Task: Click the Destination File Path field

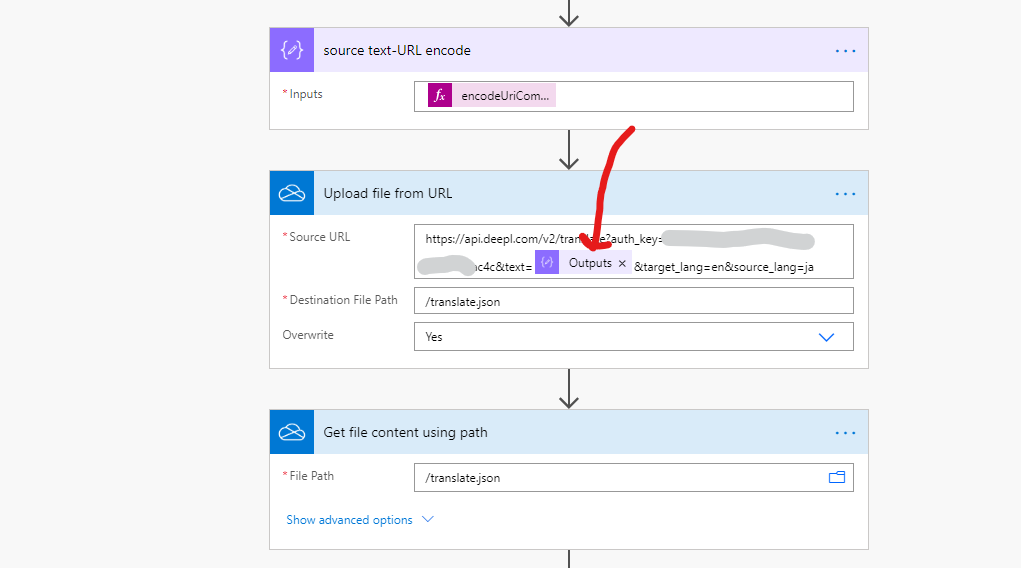Action: point(634,301)
